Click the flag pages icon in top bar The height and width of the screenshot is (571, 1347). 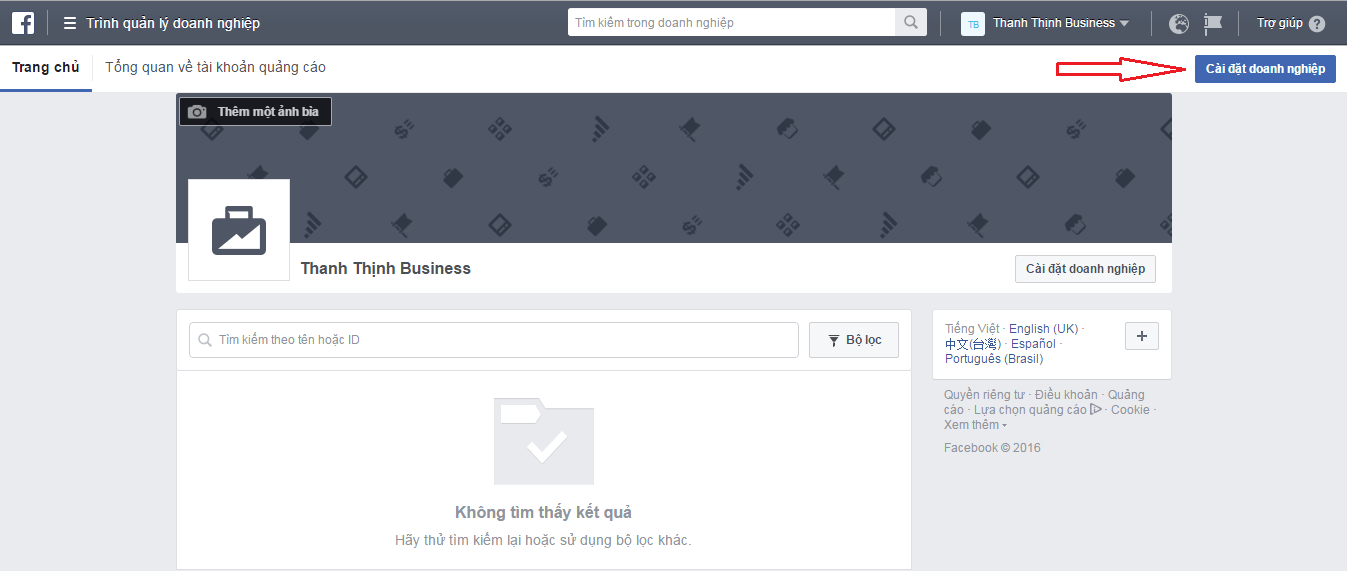click(x=1213, y=23)
